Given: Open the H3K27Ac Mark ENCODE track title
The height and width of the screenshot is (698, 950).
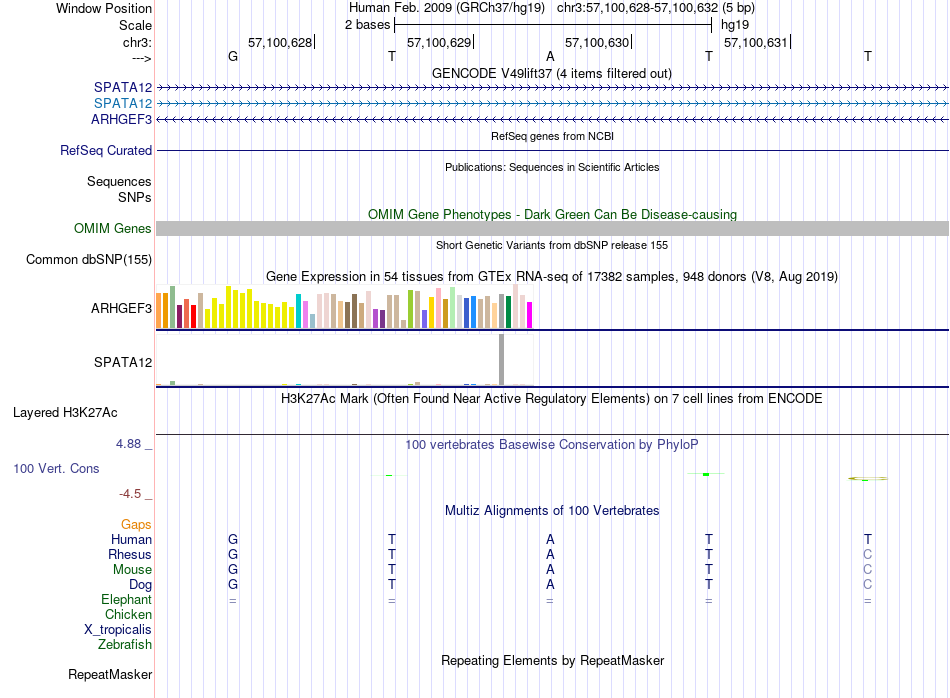Looking at the screenshot, I should click(x=552, y=399).
